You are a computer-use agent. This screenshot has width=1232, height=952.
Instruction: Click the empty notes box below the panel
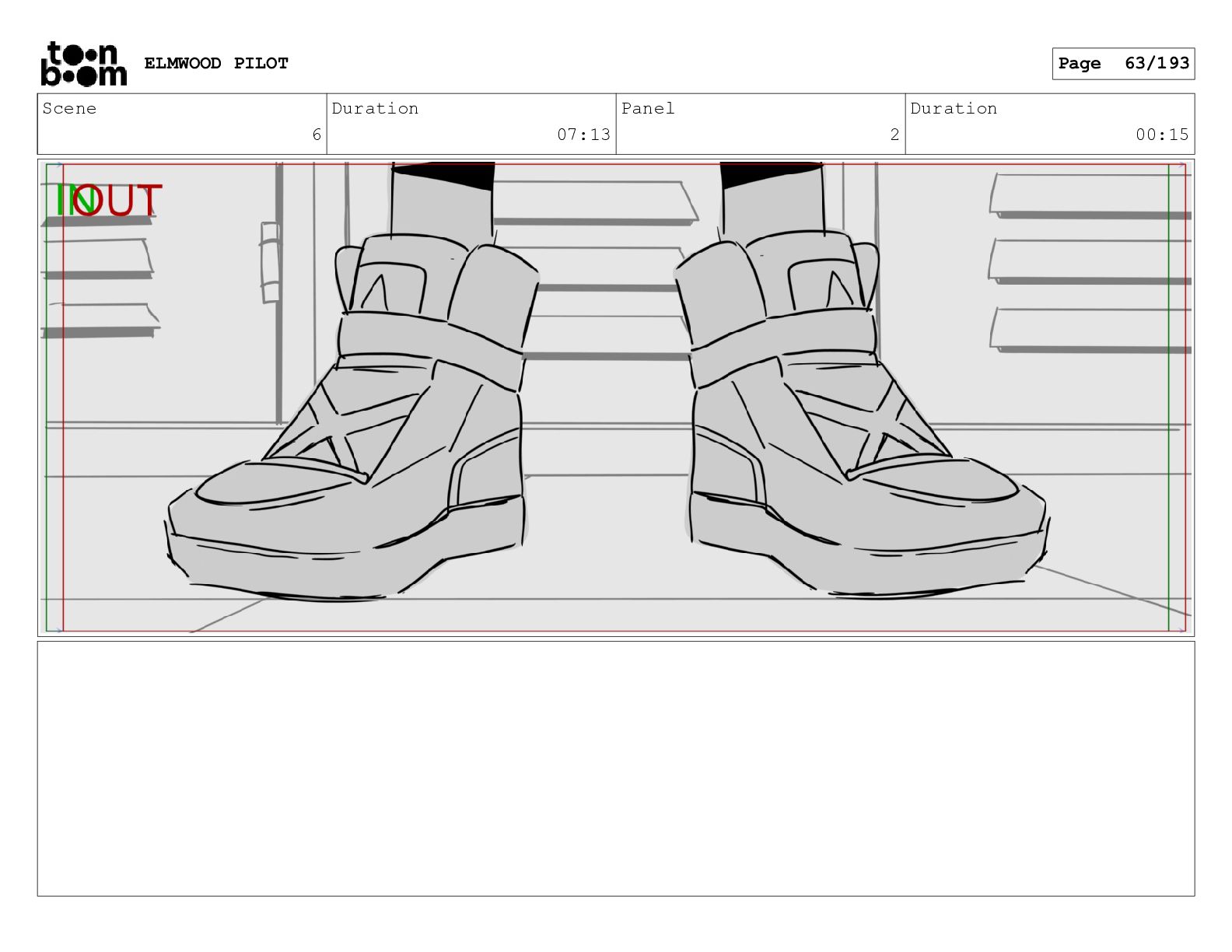616,768
